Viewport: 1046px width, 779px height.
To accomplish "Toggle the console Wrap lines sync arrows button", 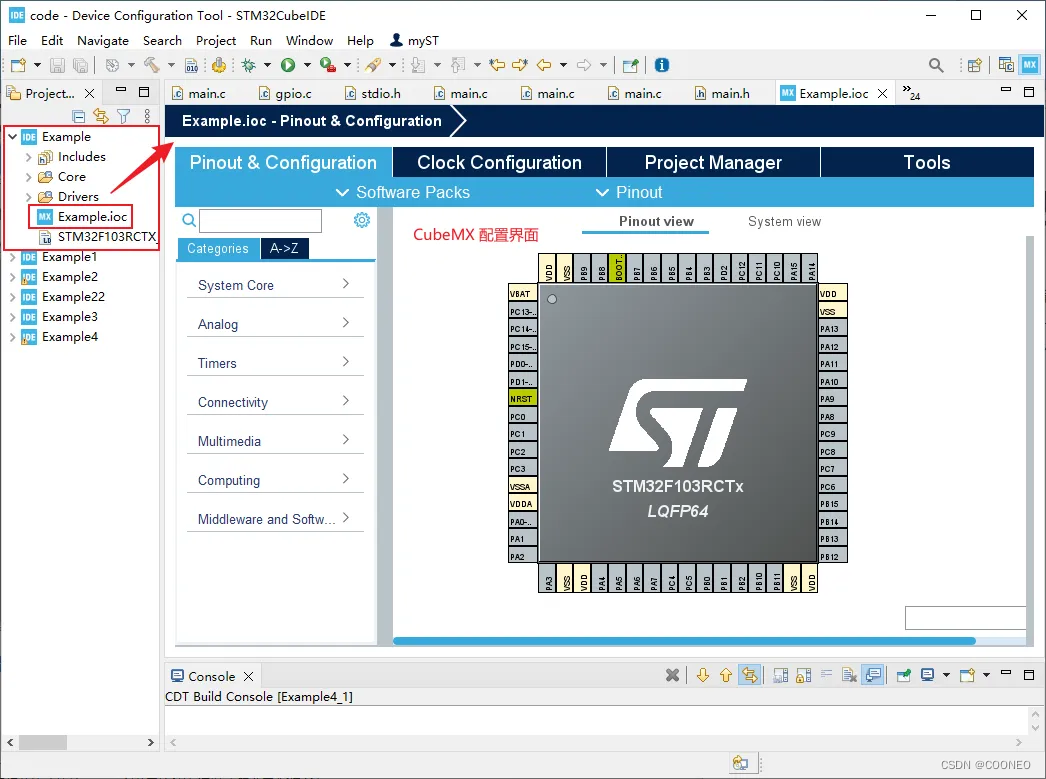I will click(750, 675).
